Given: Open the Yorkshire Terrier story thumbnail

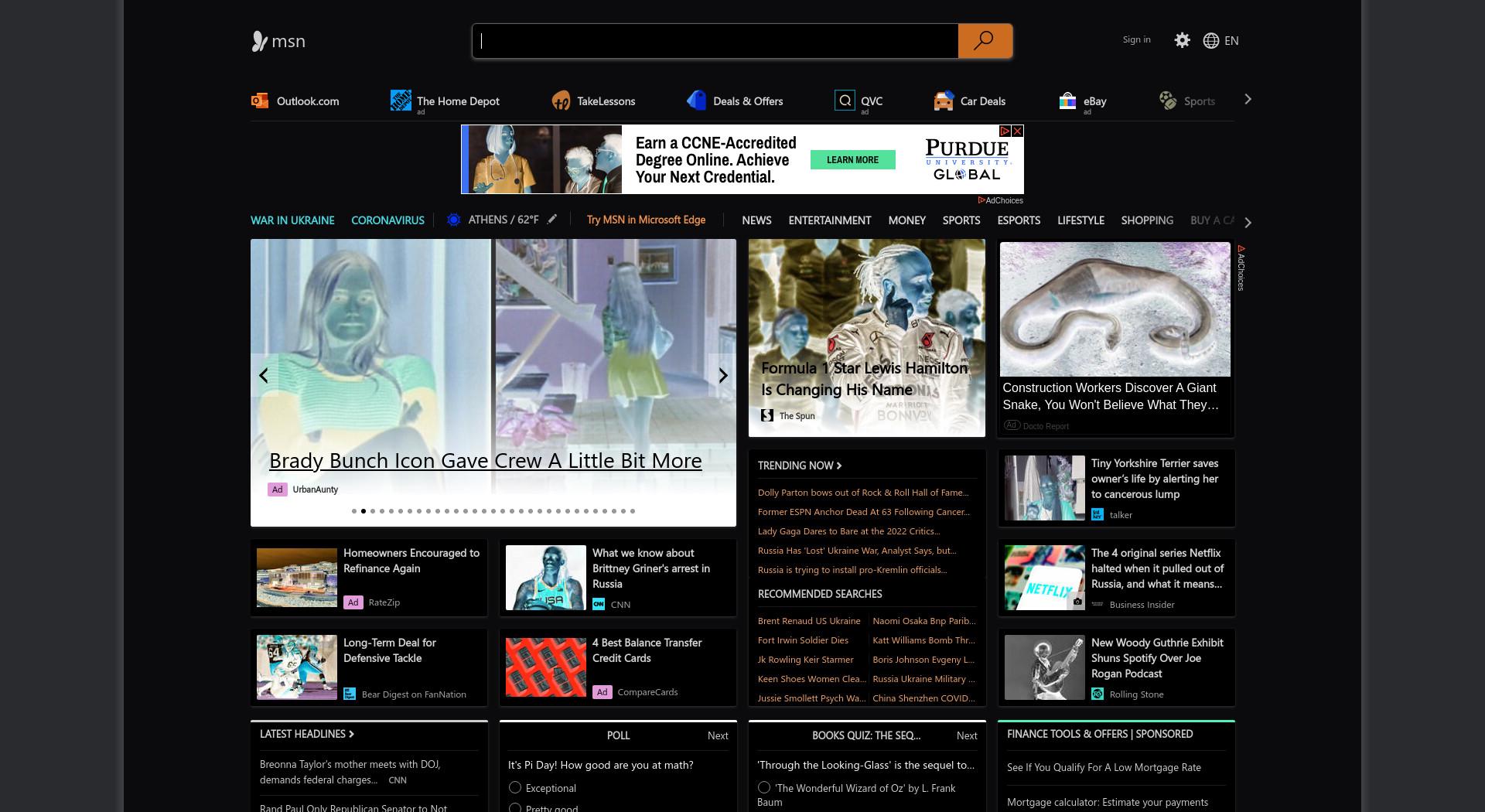Looking at the screenshot, I should [x=1045, y=488].
